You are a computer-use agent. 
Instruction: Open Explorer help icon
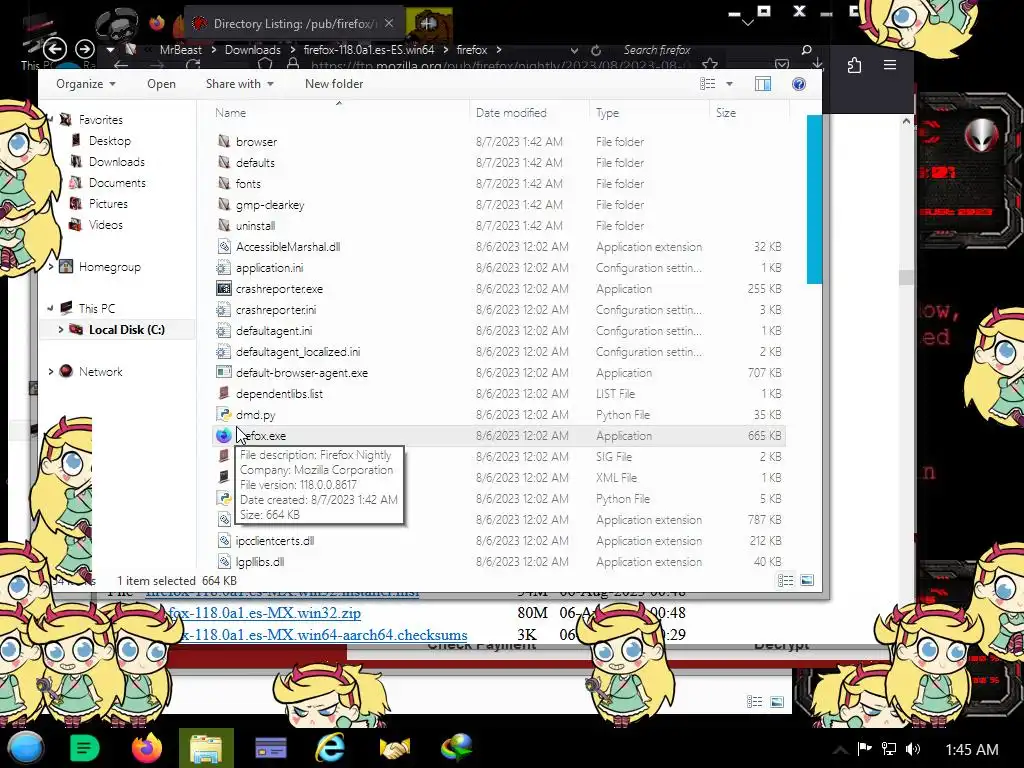tap(798, 84)
